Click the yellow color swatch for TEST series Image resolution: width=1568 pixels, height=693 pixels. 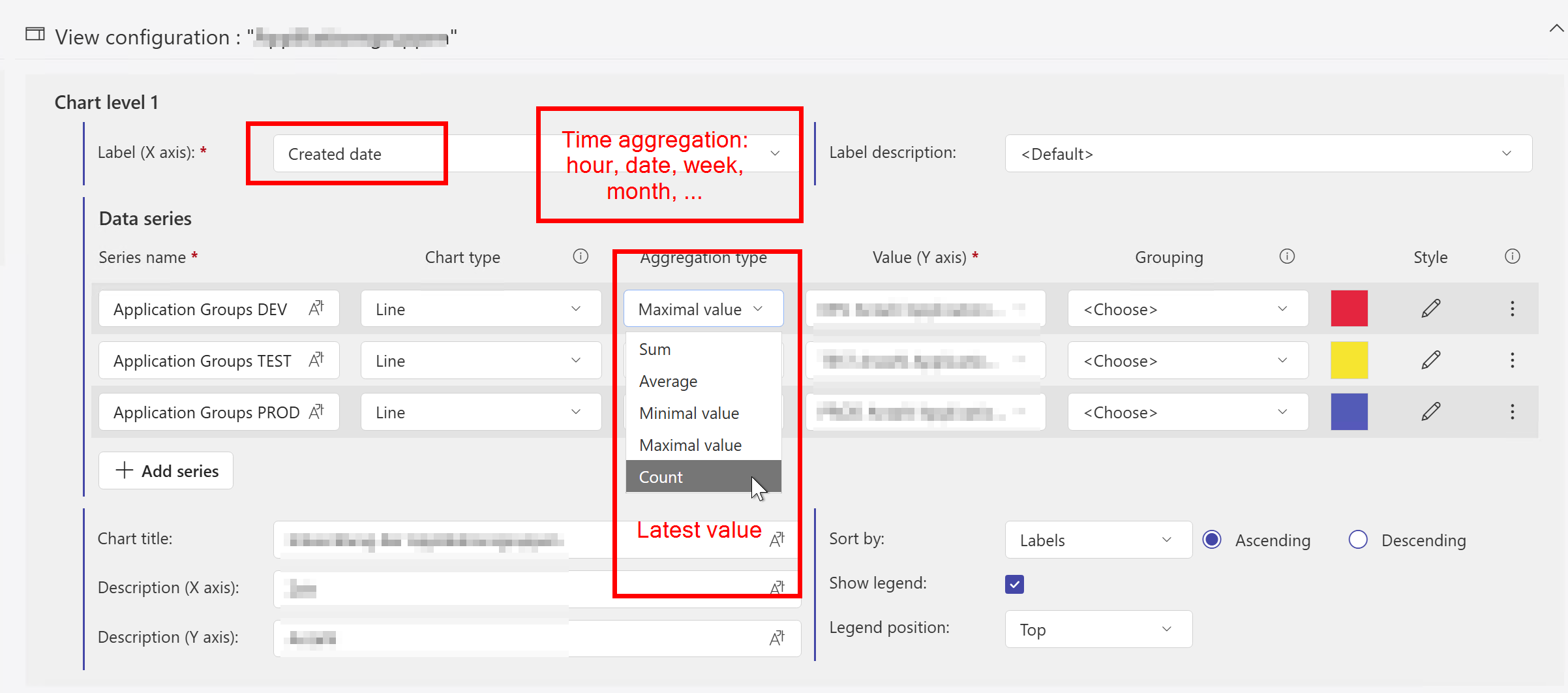(1349, 360)
